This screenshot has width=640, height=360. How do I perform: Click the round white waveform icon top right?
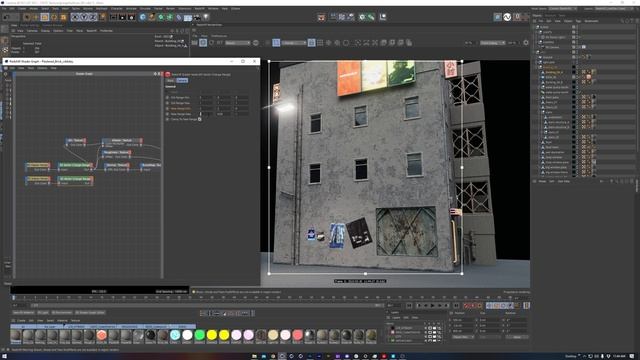(x=507, y=17)
